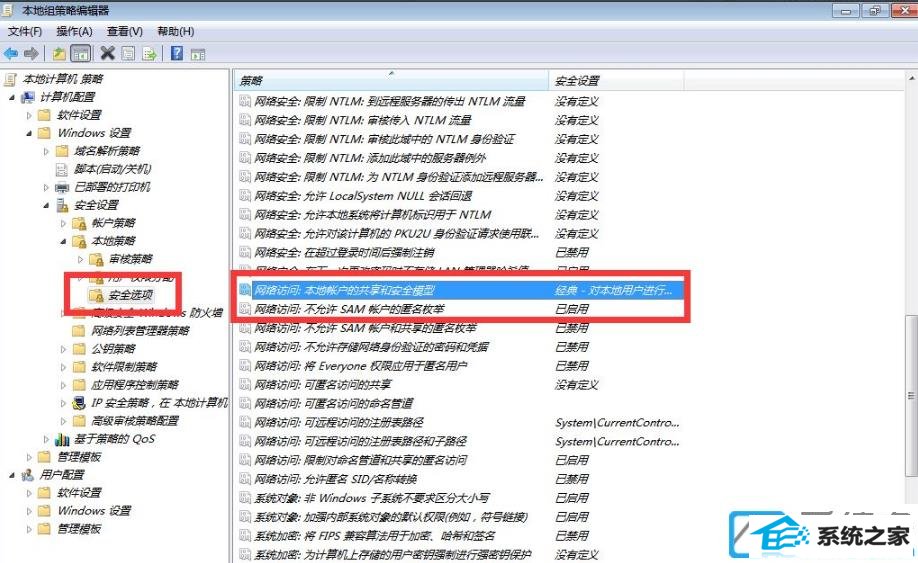
Task: Select Windows 设置 under 用户配置
Action: coord(94,511)
